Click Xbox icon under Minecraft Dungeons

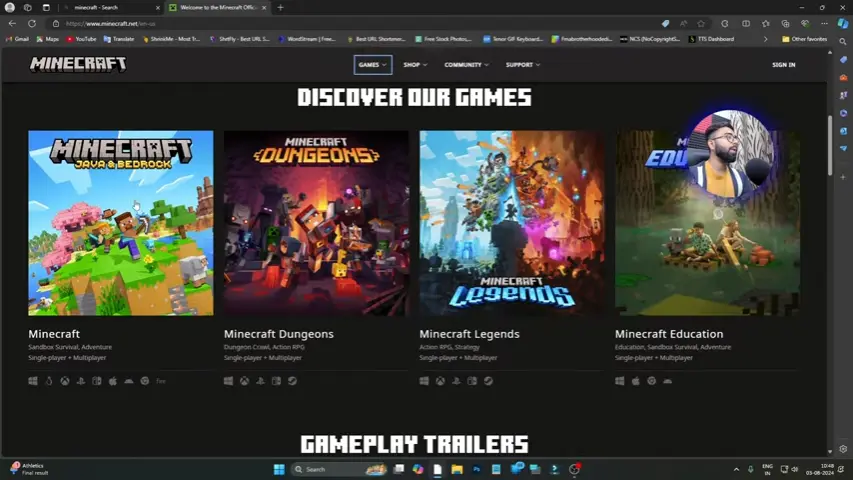(x=245, y=381)
